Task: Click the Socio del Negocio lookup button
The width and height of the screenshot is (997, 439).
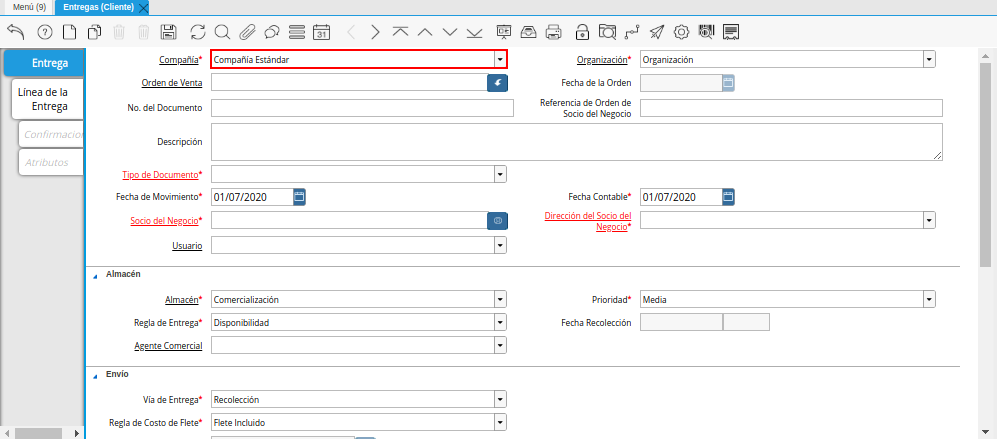Action: point(498,220)
